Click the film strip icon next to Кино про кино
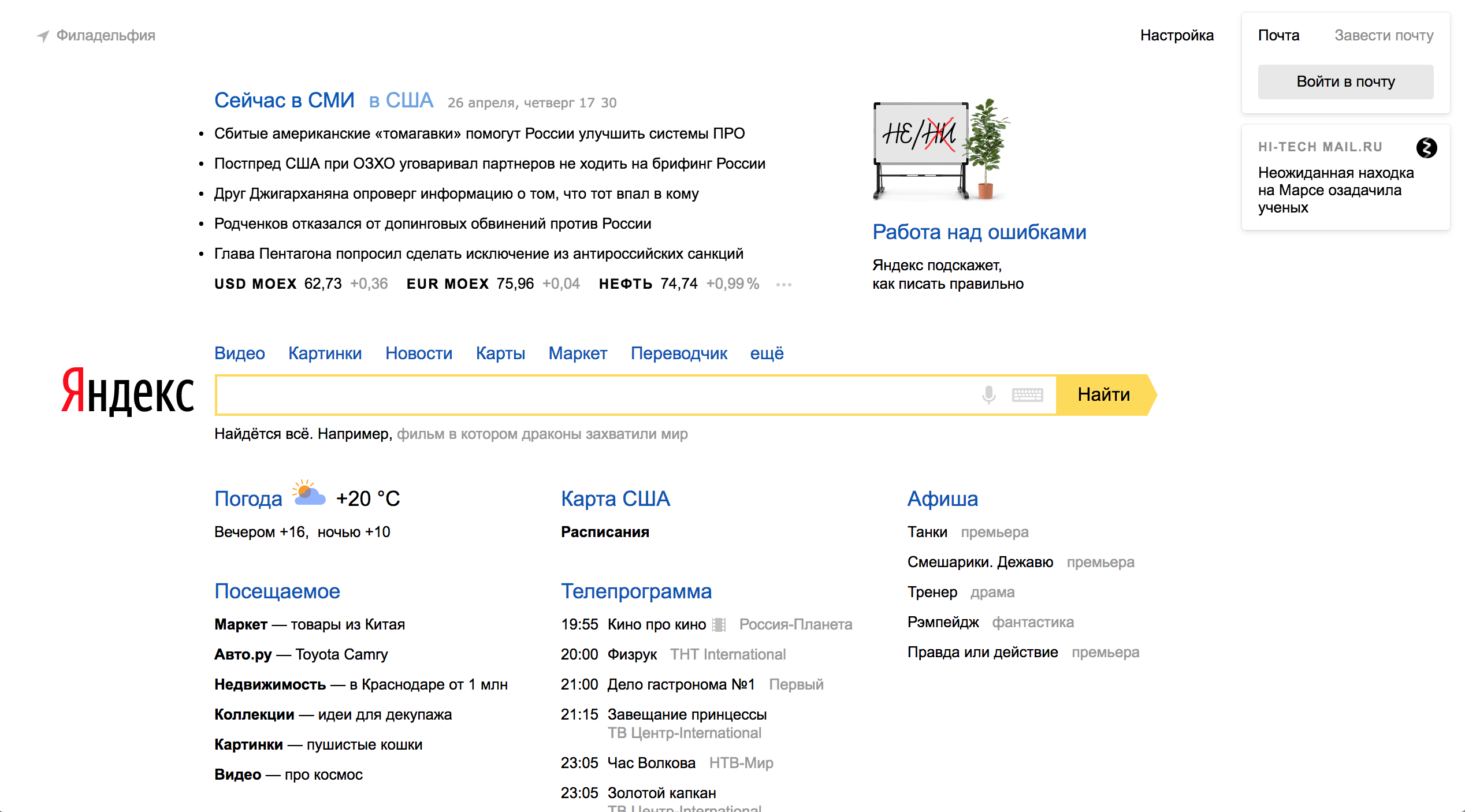1465x812 pixels. pyautogui.click(x=719, y=624)
